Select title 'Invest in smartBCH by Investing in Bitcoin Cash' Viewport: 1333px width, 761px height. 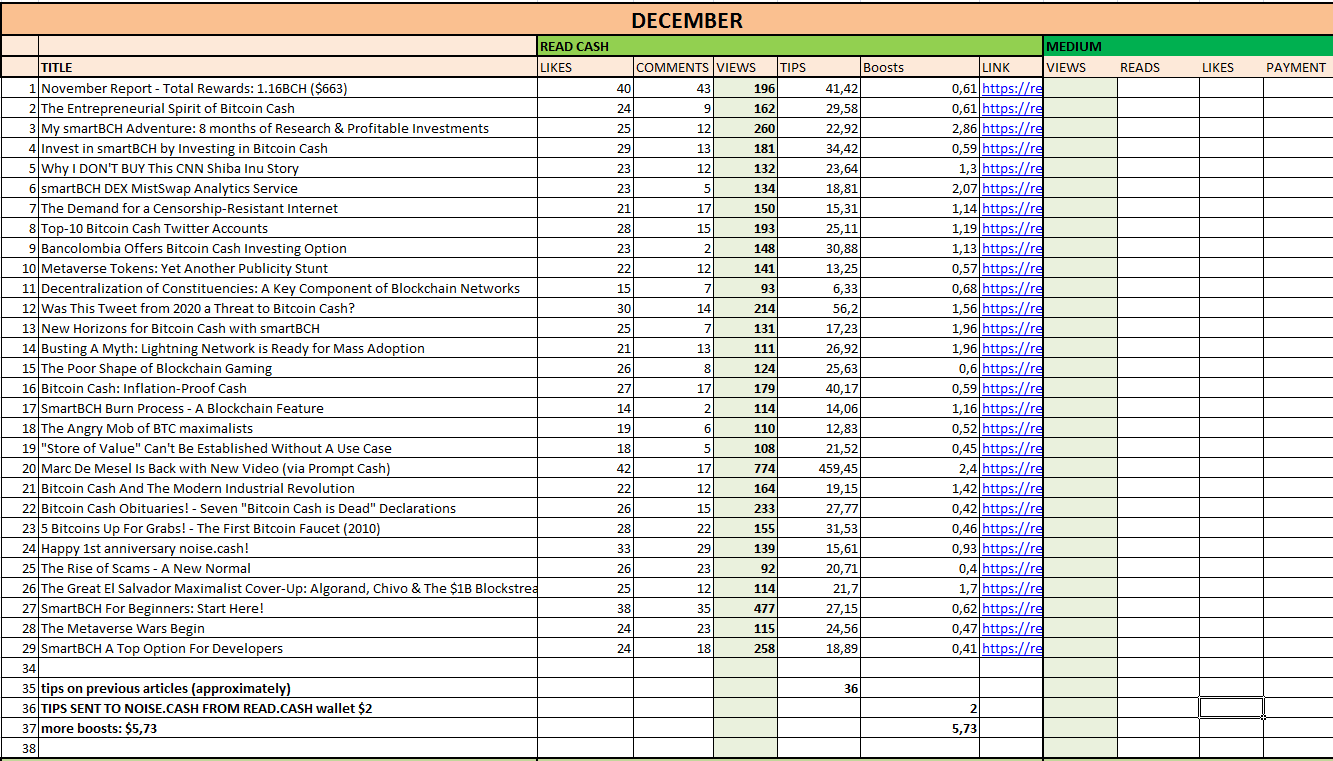click(x=288, y=148)
